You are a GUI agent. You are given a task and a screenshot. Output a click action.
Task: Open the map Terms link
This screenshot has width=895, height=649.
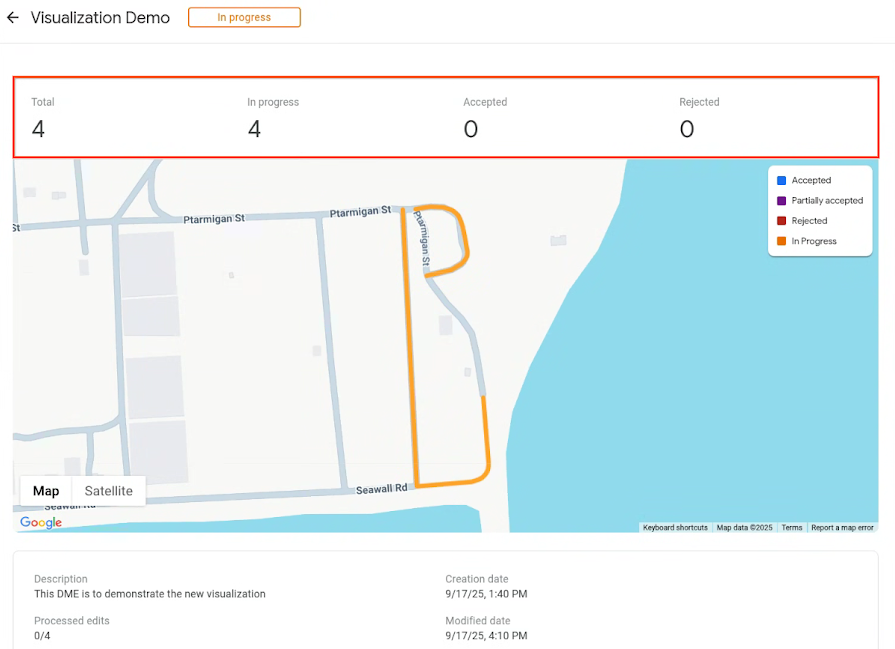pos(792,527)
